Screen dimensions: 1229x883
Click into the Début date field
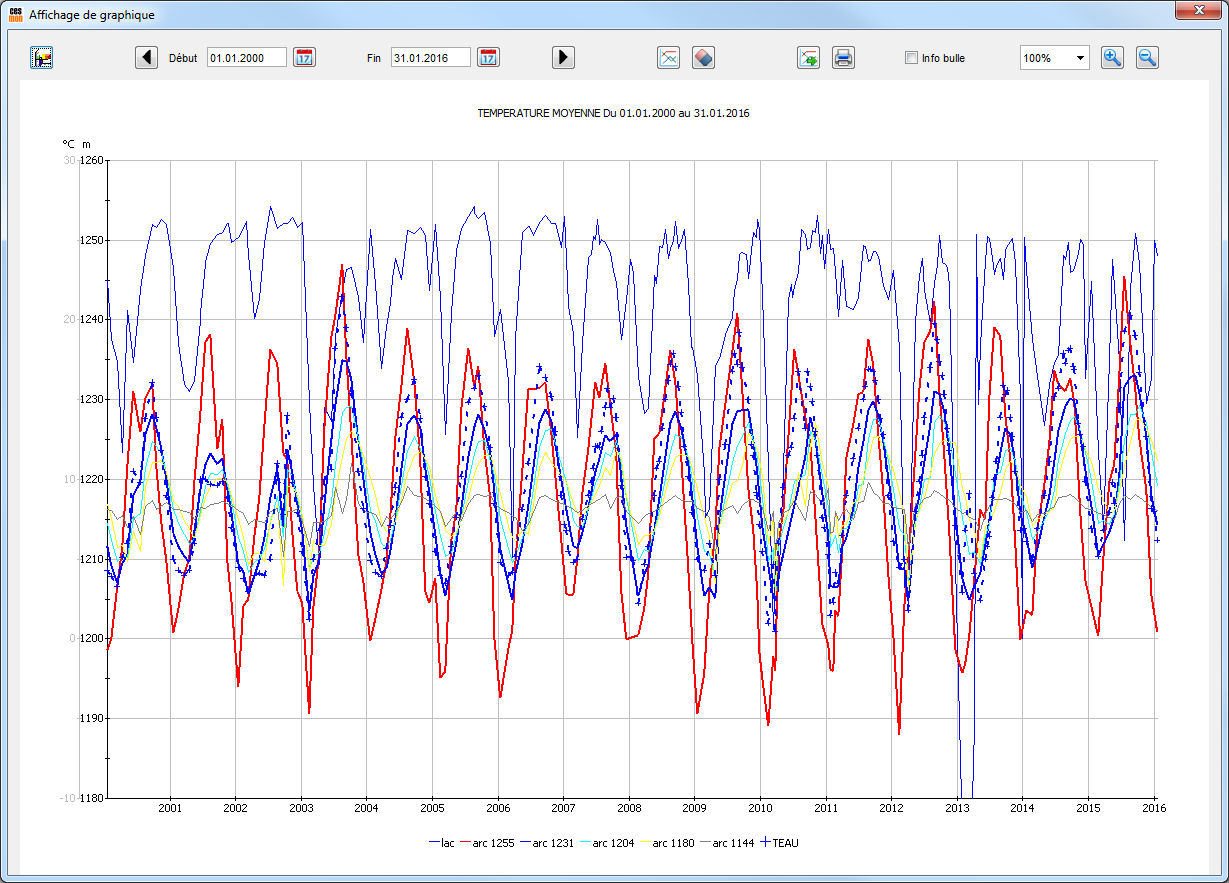point(246,58)
